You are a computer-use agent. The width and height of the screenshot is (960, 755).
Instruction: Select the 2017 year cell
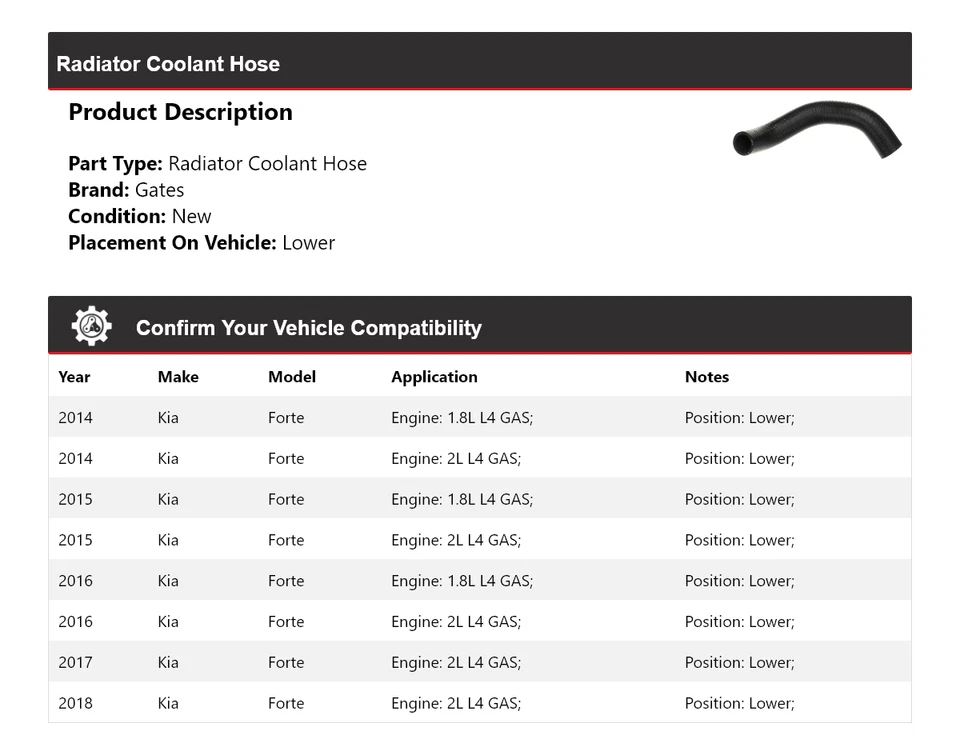75,662
